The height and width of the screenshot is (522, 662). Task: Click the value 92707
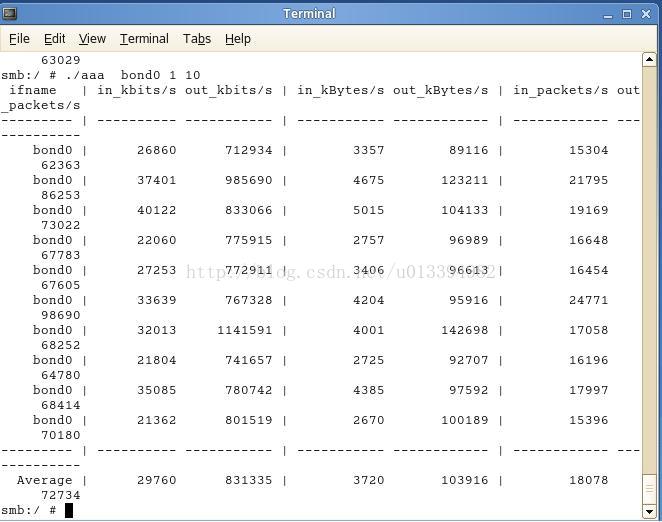(x=469, y=360)
